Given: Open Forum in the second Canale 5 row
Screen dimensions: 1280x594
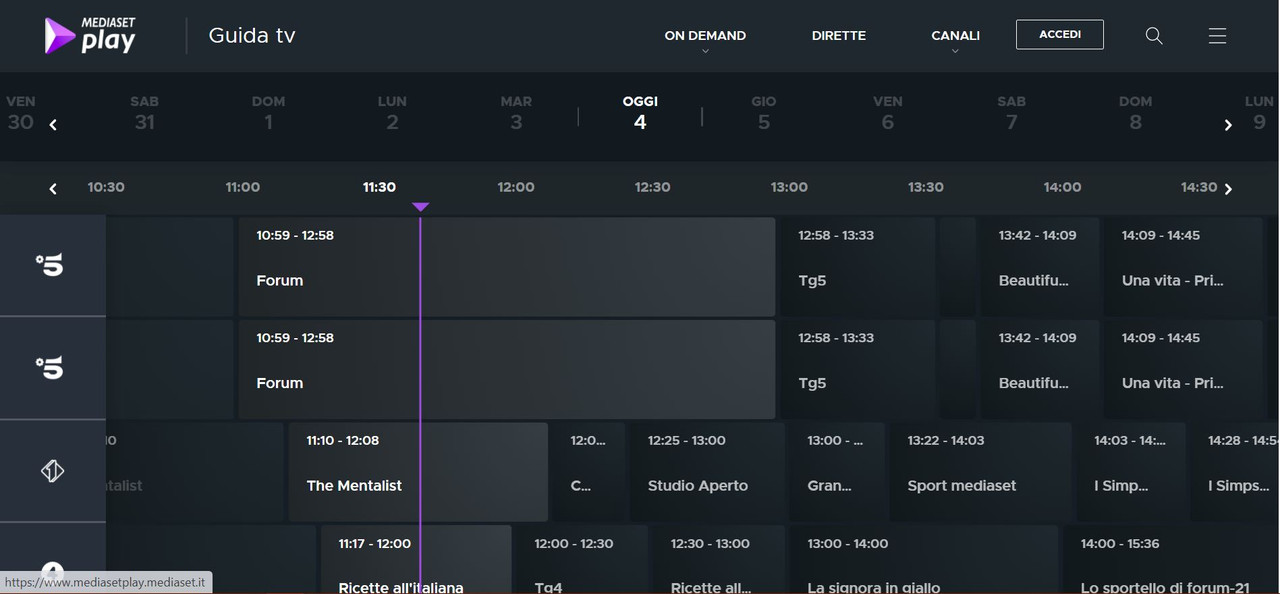Looking at the screenshot, I should tap(506, 369).
